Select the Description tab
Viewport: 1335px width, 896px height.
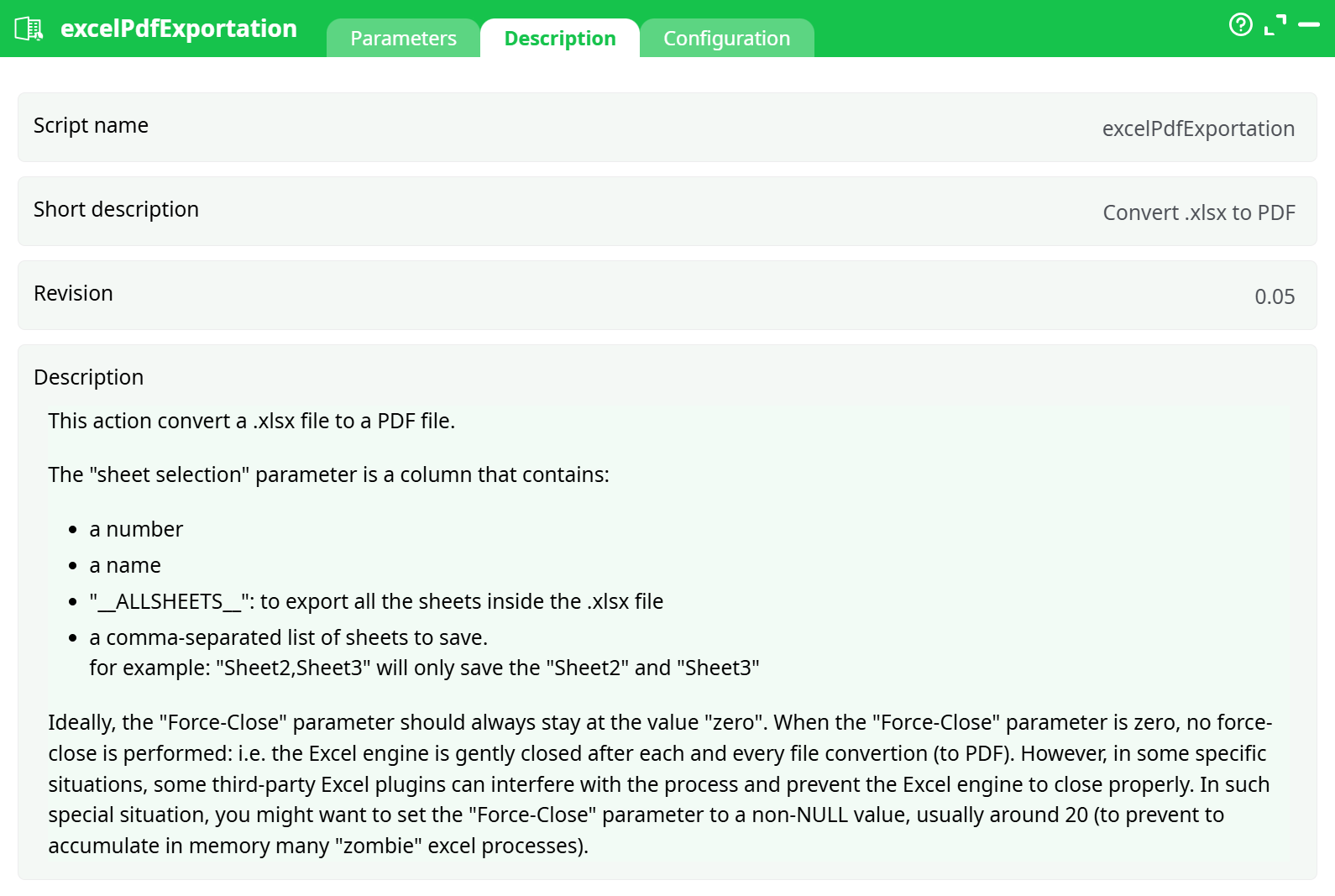pos(559,38)
